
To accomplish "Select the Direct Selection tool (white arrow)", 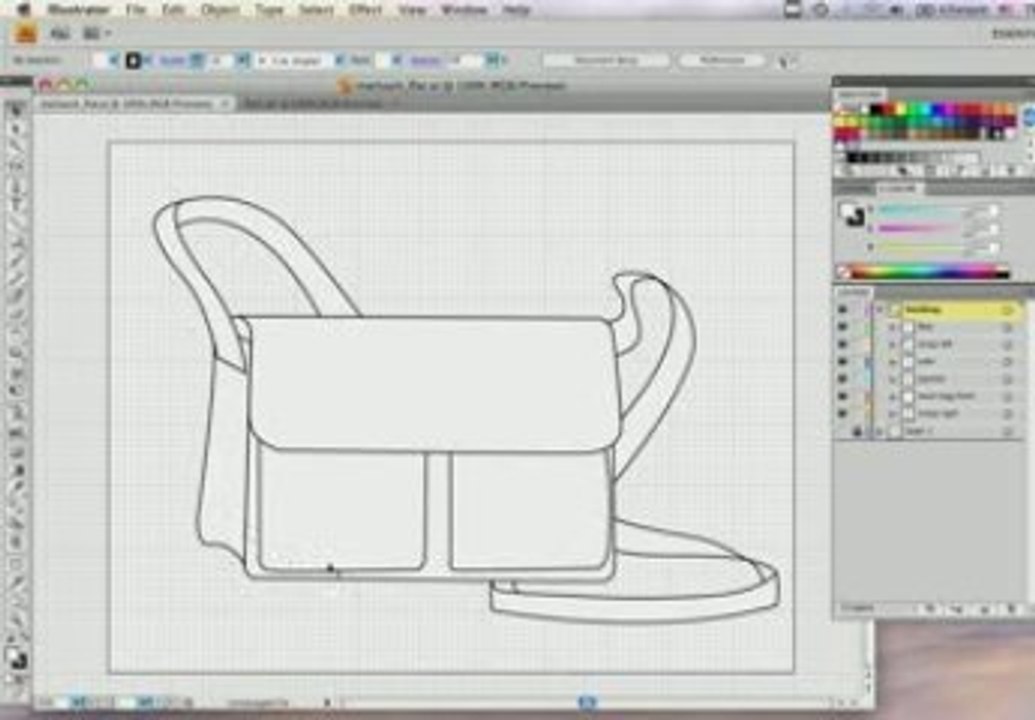I will (x=16, y=129).
